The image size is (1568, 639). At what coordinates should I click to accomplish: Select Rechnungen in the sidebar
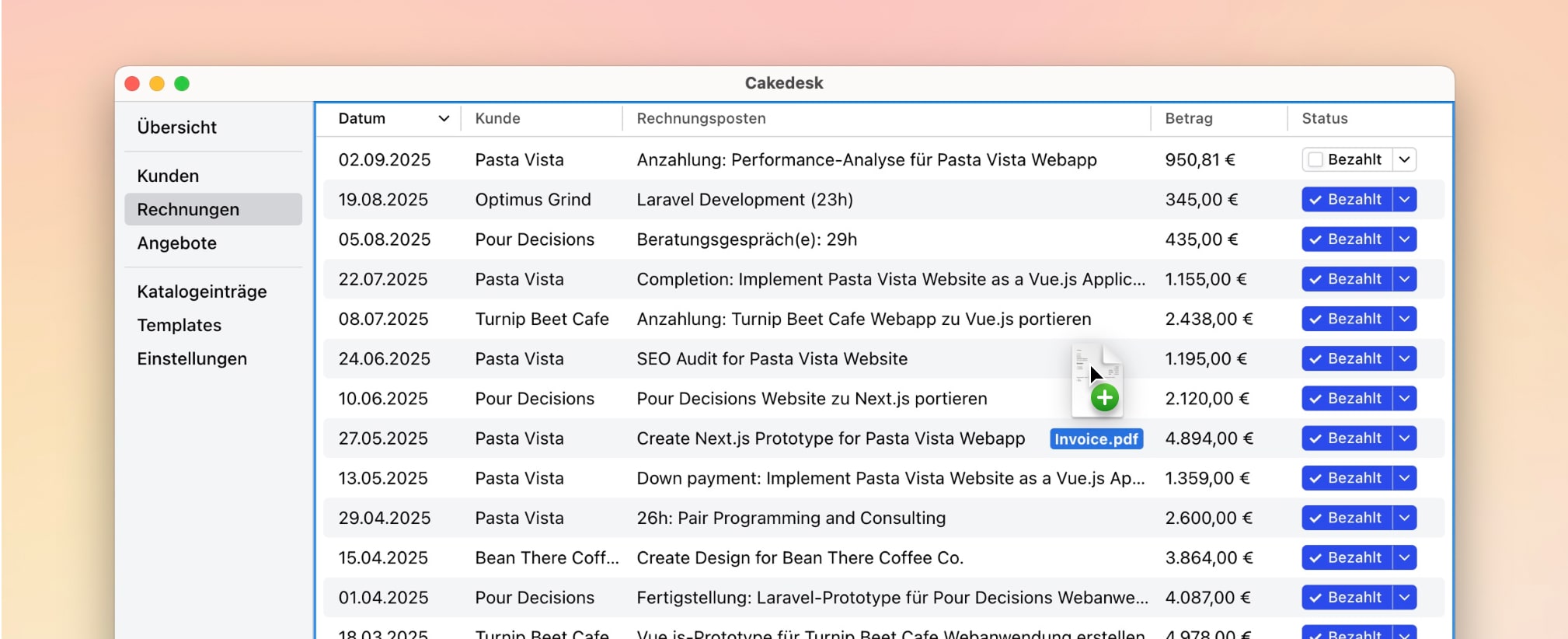coord(213,209)
